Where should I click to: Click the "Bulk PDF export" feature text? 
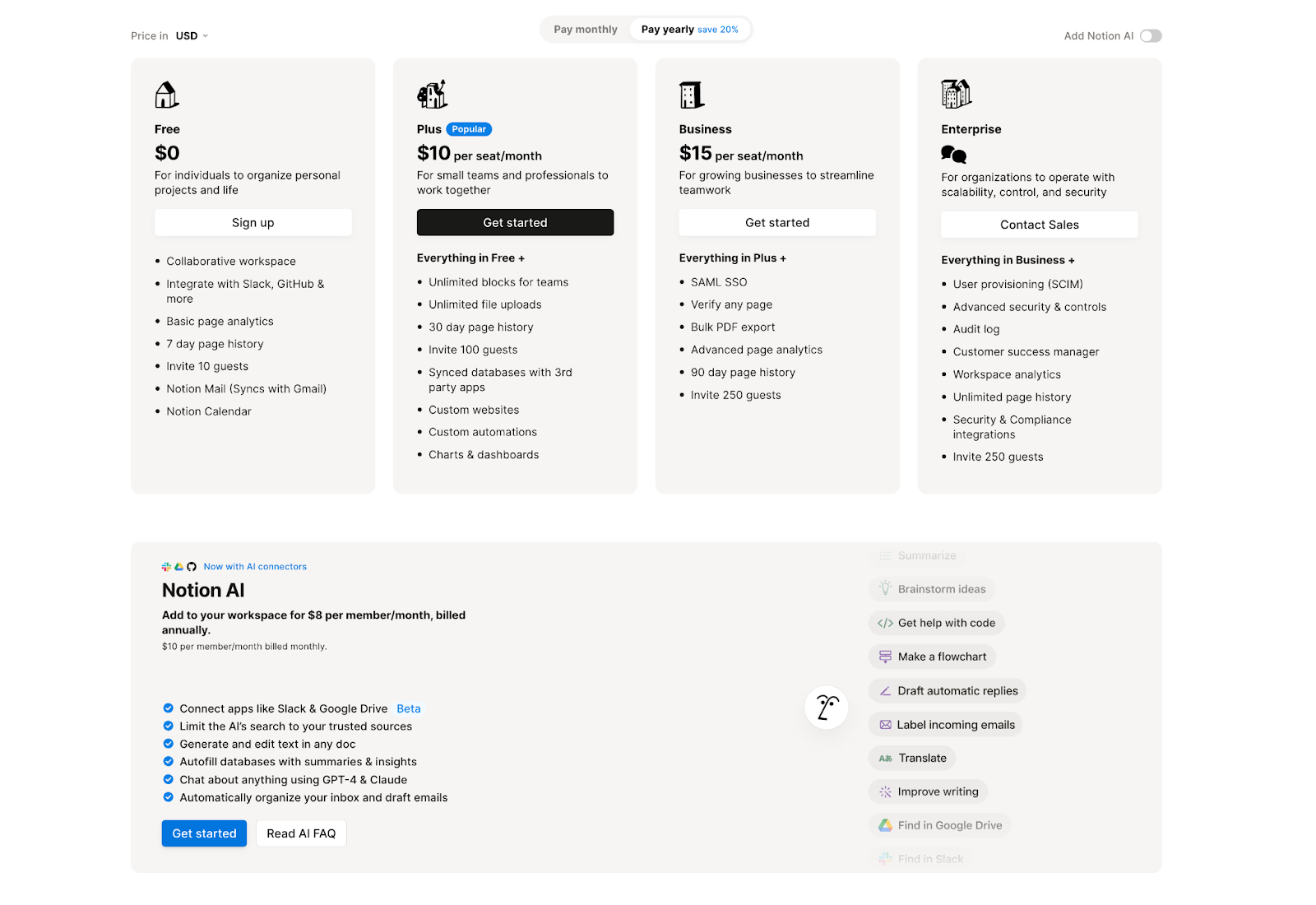click(x=733, y=327)
